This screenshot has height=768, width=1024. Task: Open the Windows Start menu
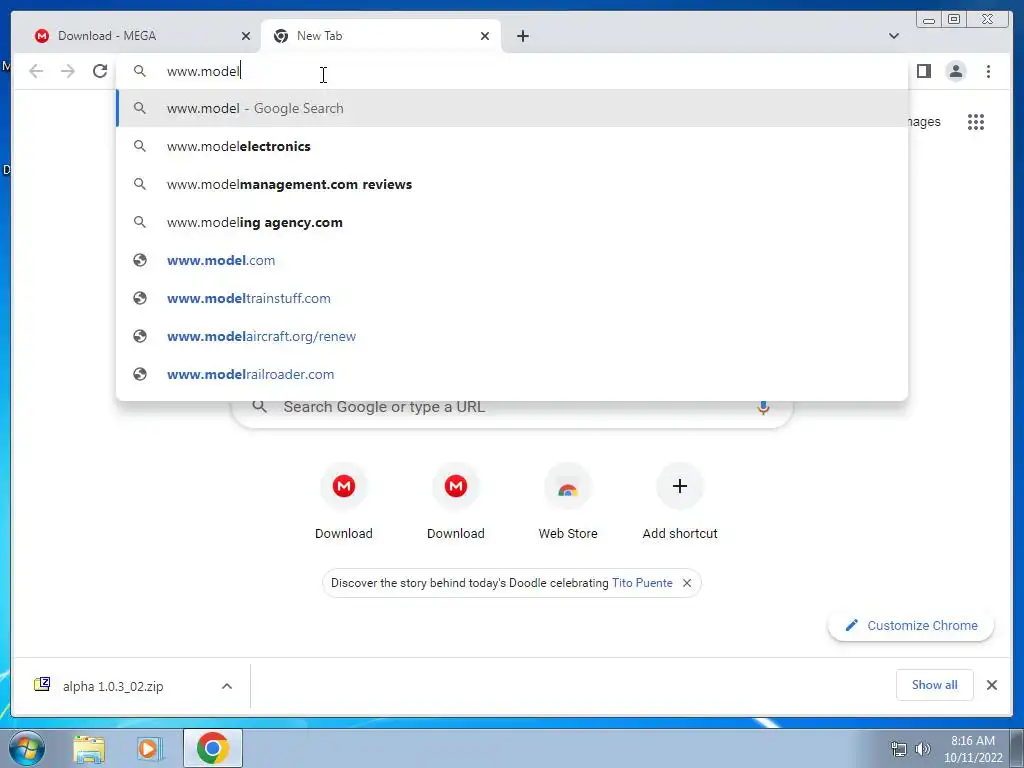(x=26, y=748)
